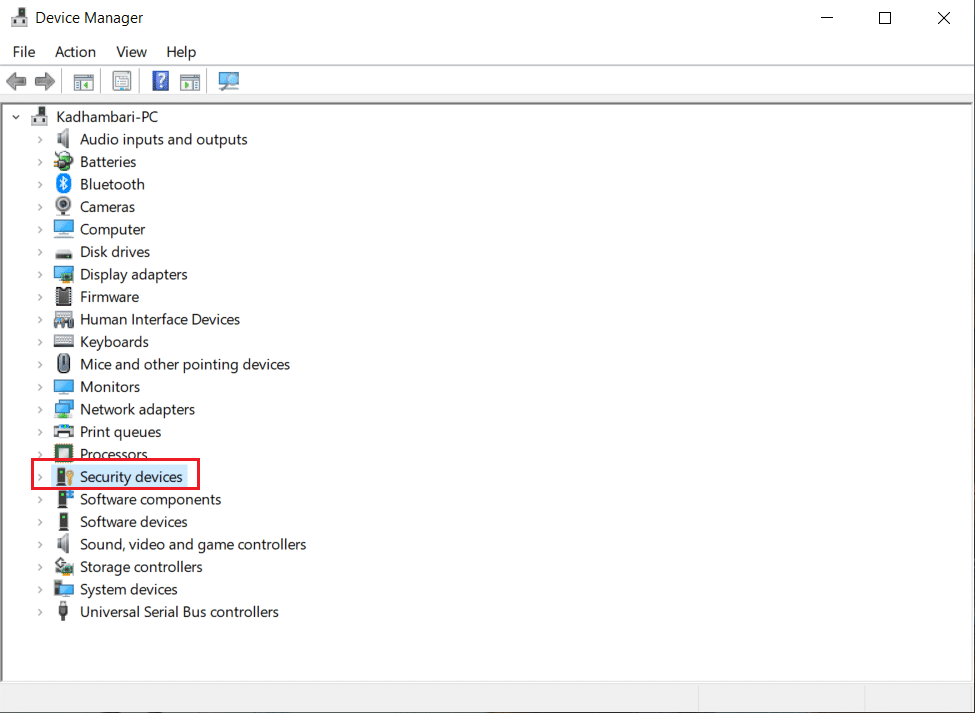Select Sound, video and game controllers label
Viewport: 975px width, 713px height.
(x=193, y=545)
